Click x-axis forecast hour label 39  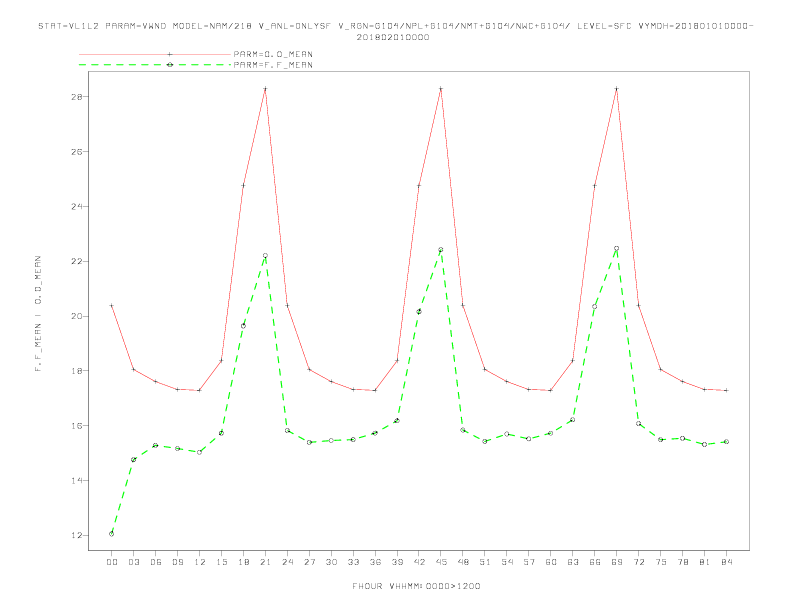point(397,562)
